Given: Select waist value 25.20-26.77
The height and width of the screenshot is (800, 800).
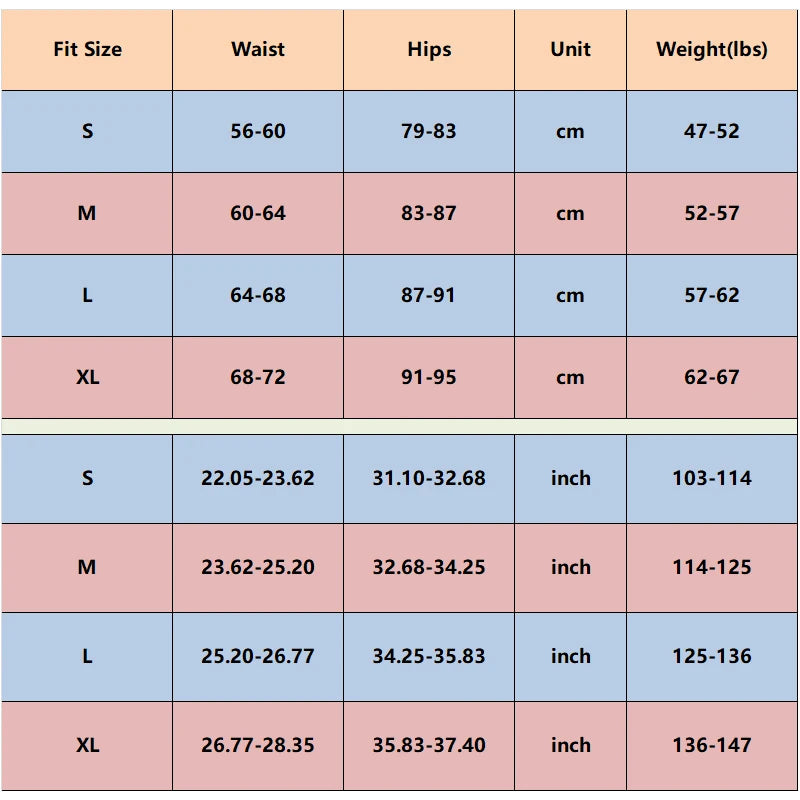Looking at the screenshot, I should click(x=258, y=656).
